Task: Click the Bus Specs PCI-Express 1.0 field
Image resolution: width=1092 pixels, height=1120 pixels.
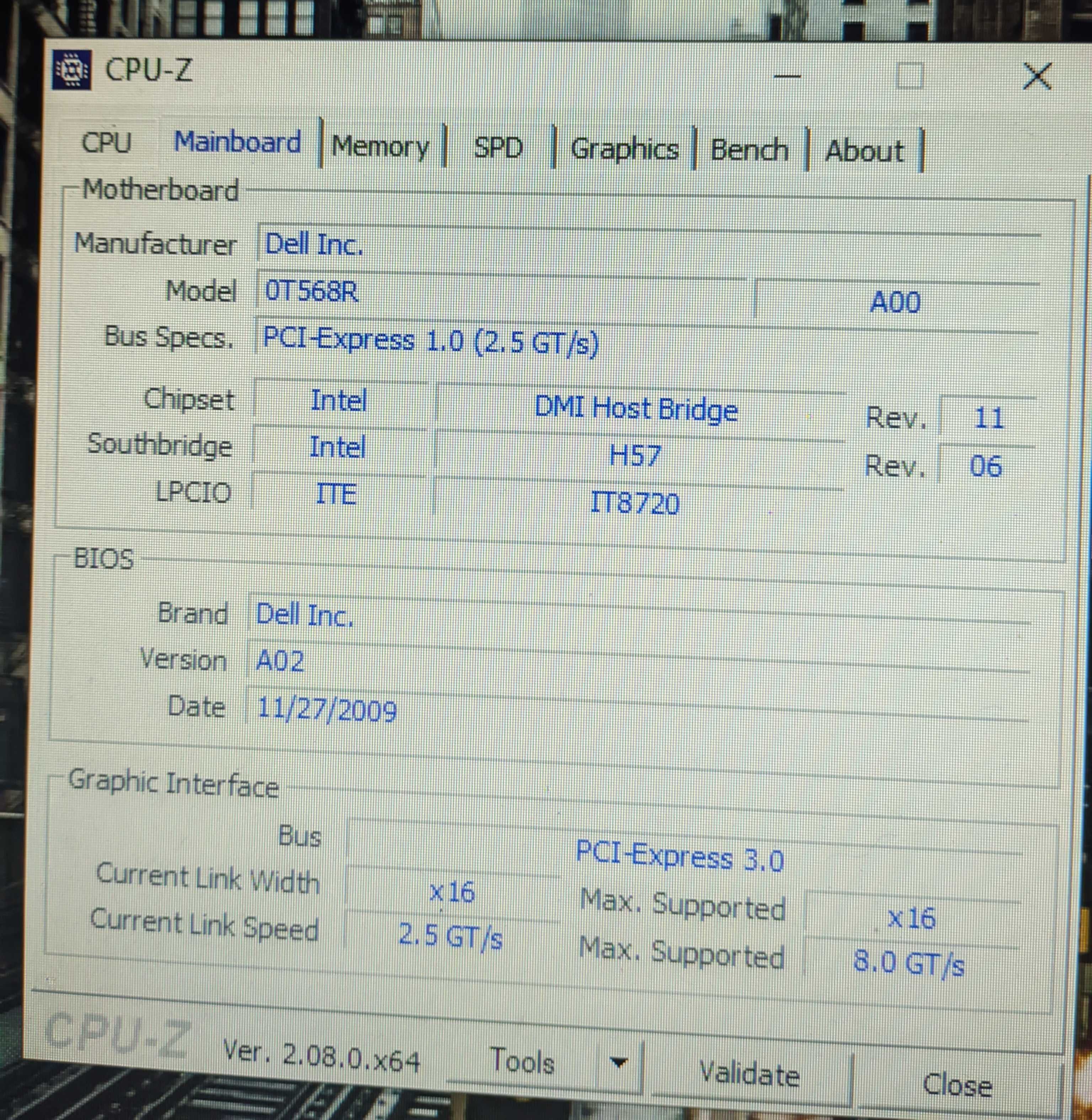Action: [646, 344]
